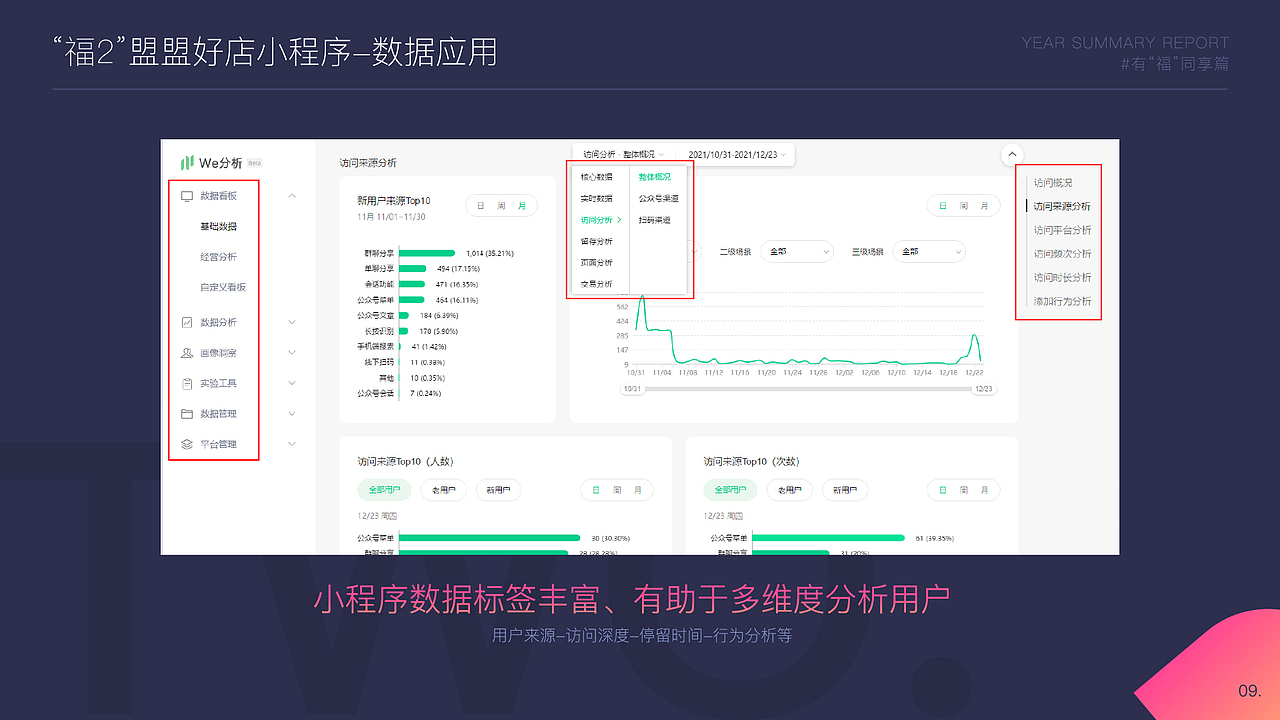Select 基础数据 under 数据看板
The image size is (1280, 720).
pyautogui.click(x=218, y=227)
